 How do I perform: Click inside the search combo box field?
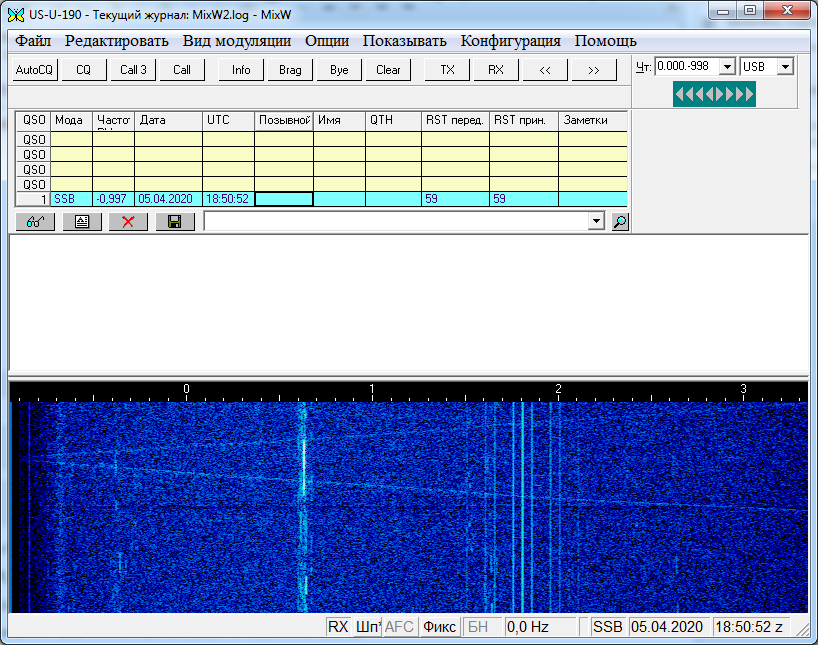pos(396,221)
